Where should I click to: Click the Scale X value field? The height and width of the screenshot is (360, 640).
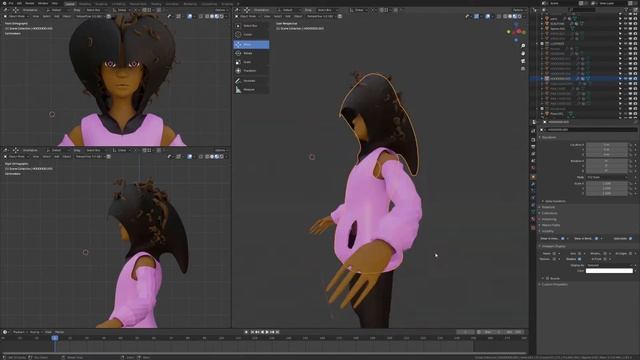point(607,184)
